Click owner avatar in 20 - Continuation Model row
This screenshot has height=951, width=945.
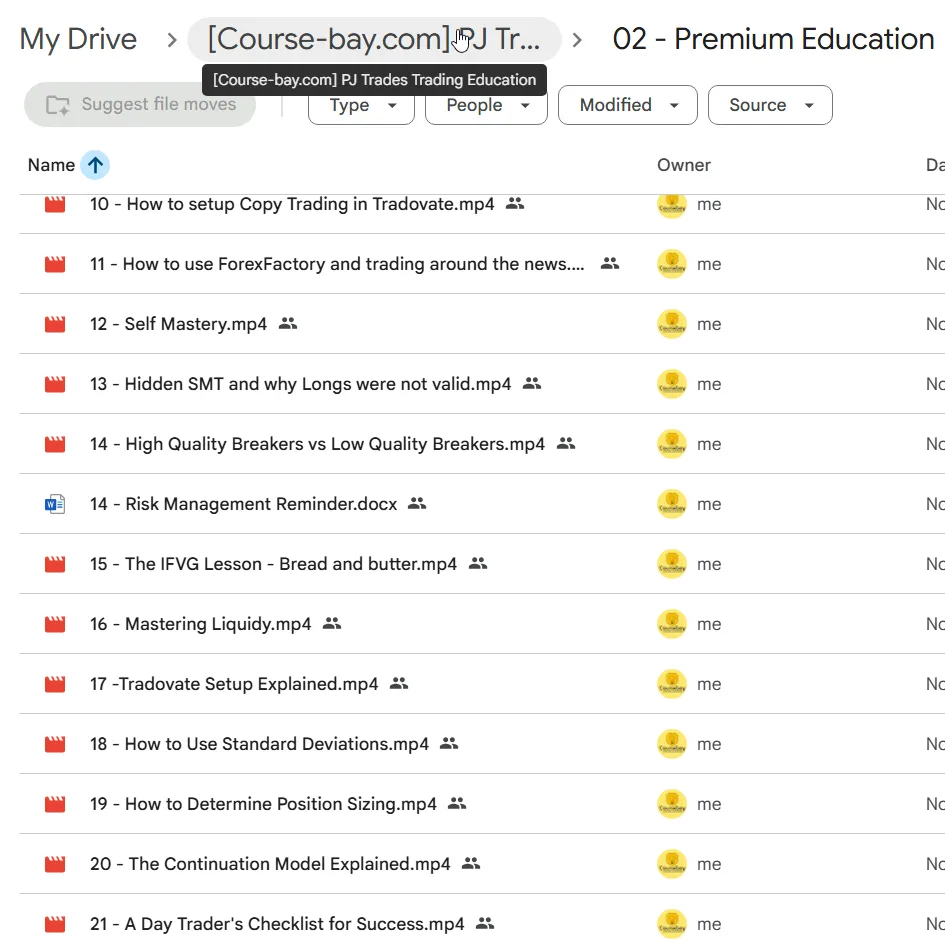(x=672, y=865)
